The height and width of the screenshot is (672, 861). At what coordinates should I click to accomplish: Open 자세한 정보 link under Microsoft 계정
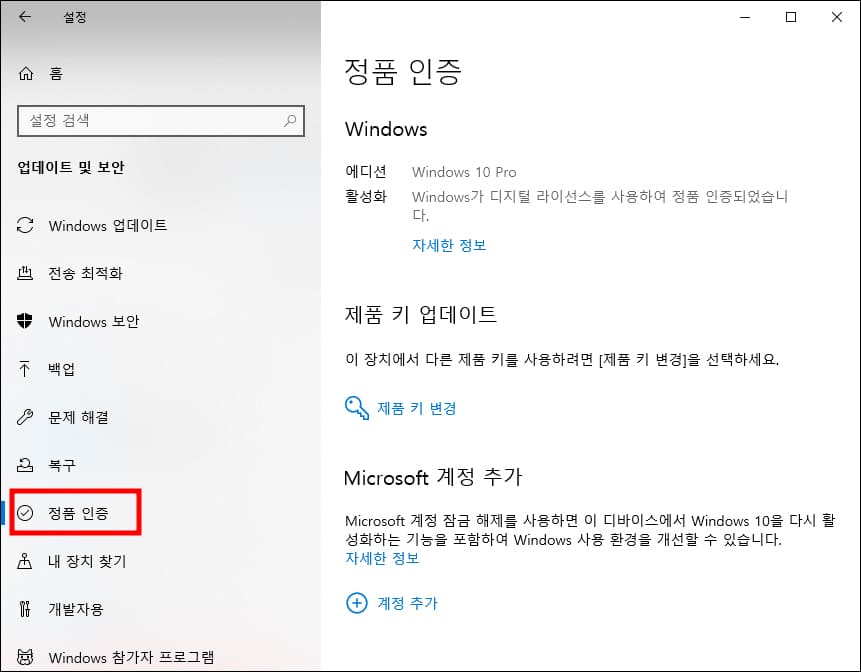point(382,558)
